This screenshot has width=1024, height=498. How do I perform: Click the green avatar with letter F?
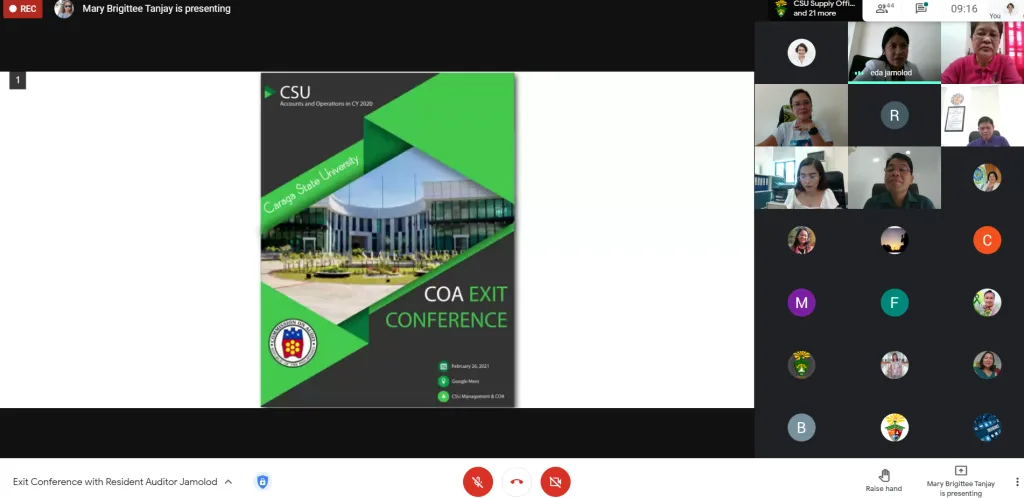pos(894,302)
